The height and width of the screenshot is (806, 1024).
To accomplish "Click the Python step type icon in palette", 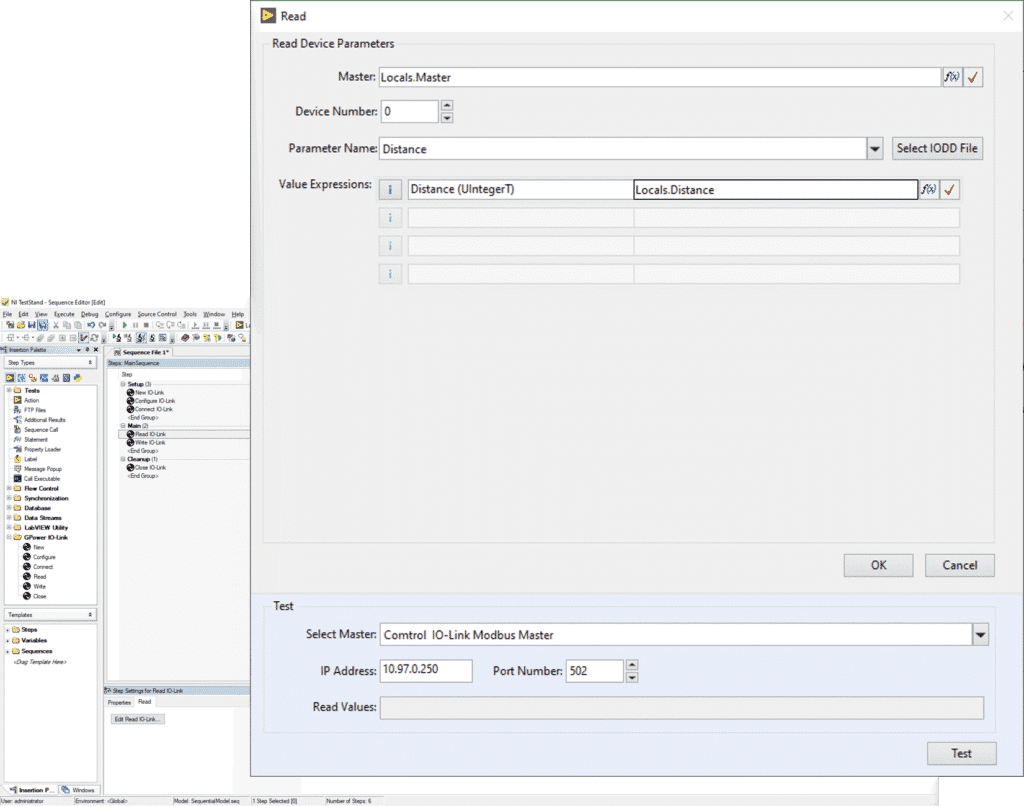I will click(77, 378).
